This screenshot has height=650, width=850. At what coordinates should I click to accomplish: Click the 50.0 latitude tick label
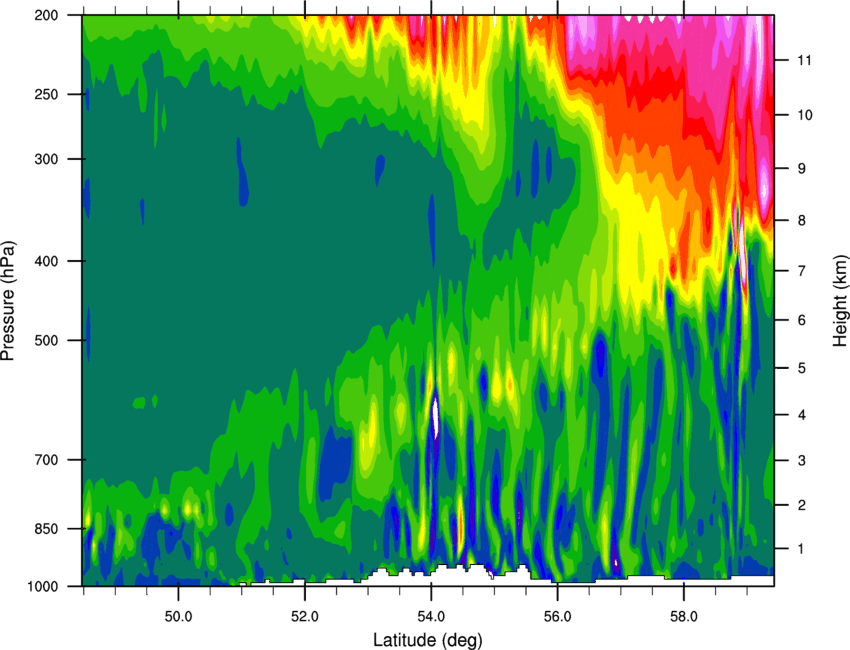pyautogui.click(x=178, y=617)
